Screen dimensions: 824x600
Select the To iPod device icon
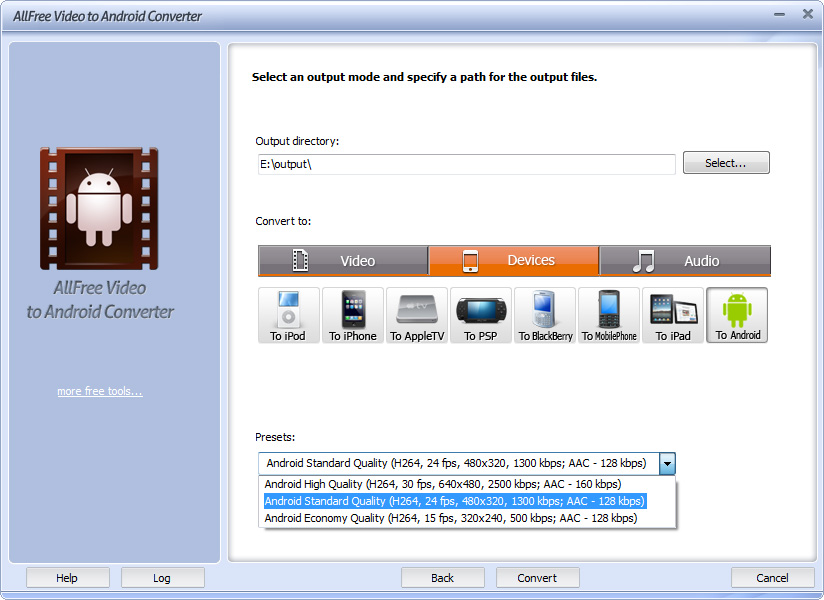point(289,315)
